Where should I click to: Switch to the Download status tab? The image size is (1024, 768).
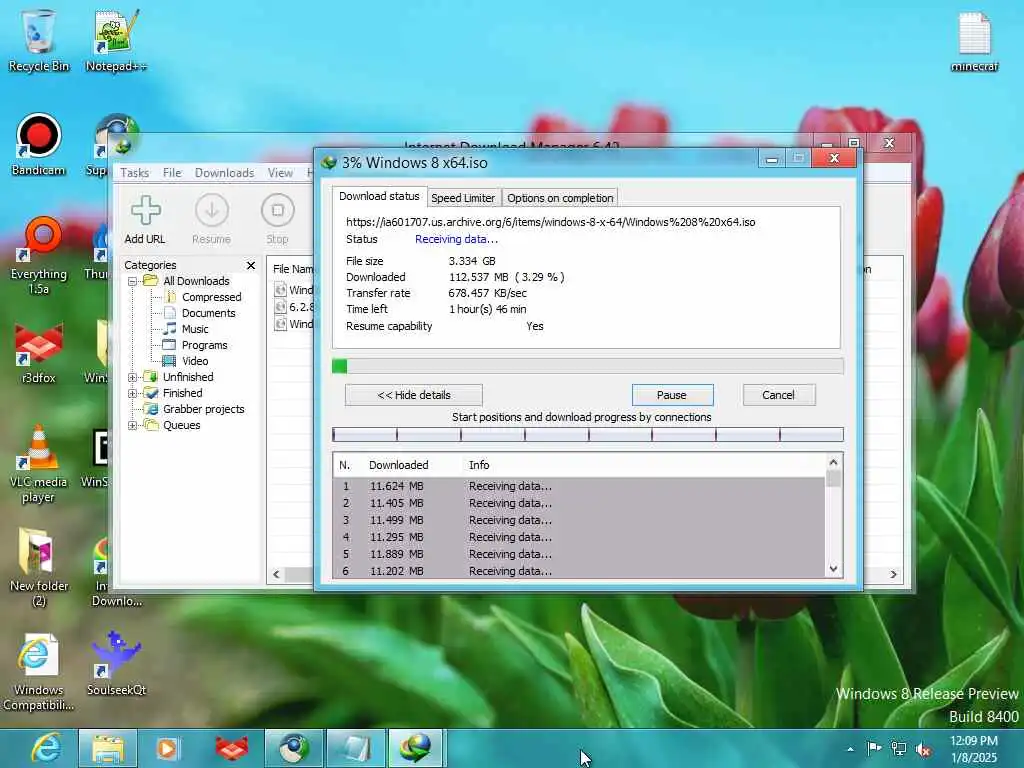(379, 197)
